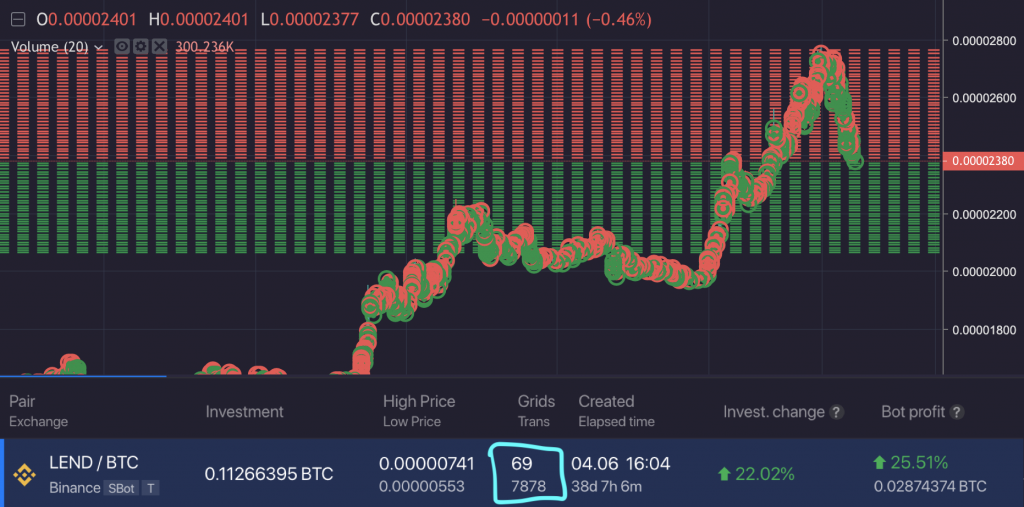
Task: Remove the Volume indicator with X icon
Action: pyautogui.click(x=158, y=46)
